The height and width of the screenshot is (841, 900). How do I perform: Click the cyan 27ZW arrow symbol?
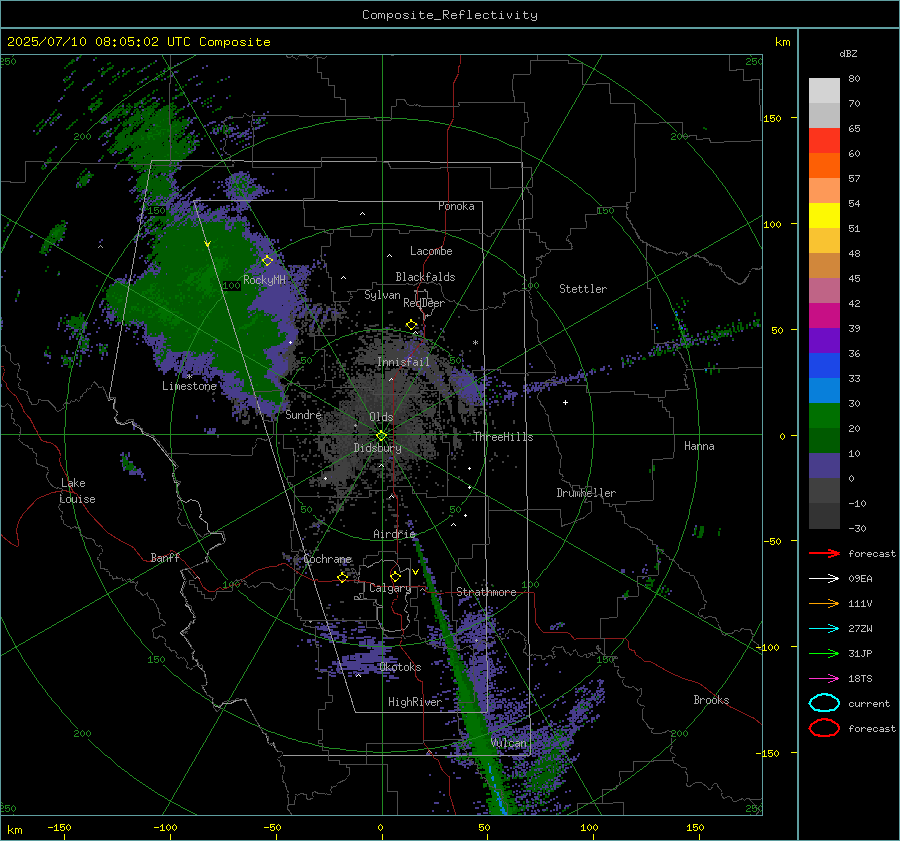coord(824,629)
